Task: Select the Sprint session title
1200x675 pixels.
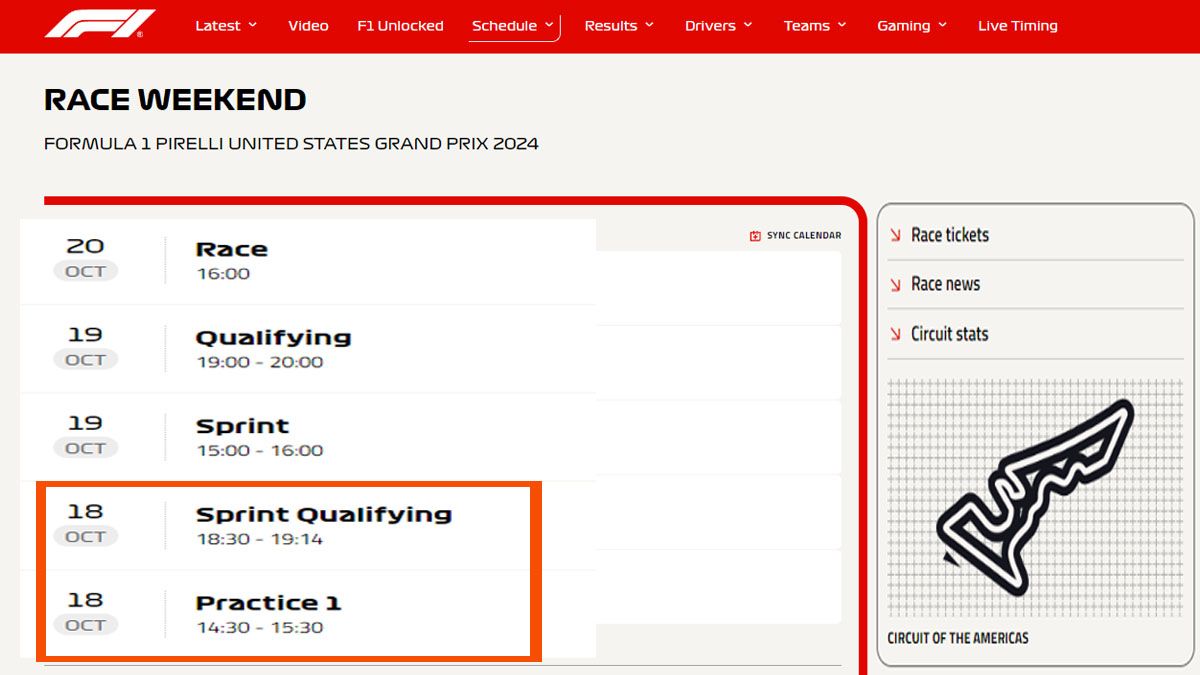Action: tap(242, 427)
